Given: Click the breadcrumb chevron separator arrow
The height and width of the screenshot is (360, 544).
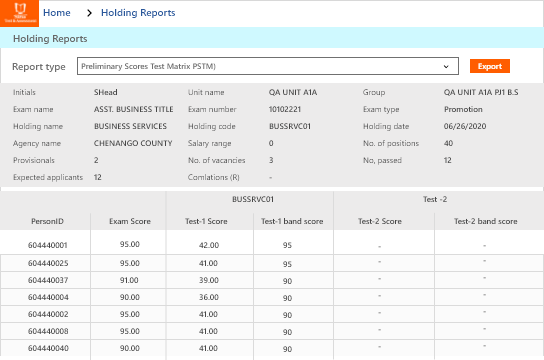Looking at the screenshot, I should 90,13.
